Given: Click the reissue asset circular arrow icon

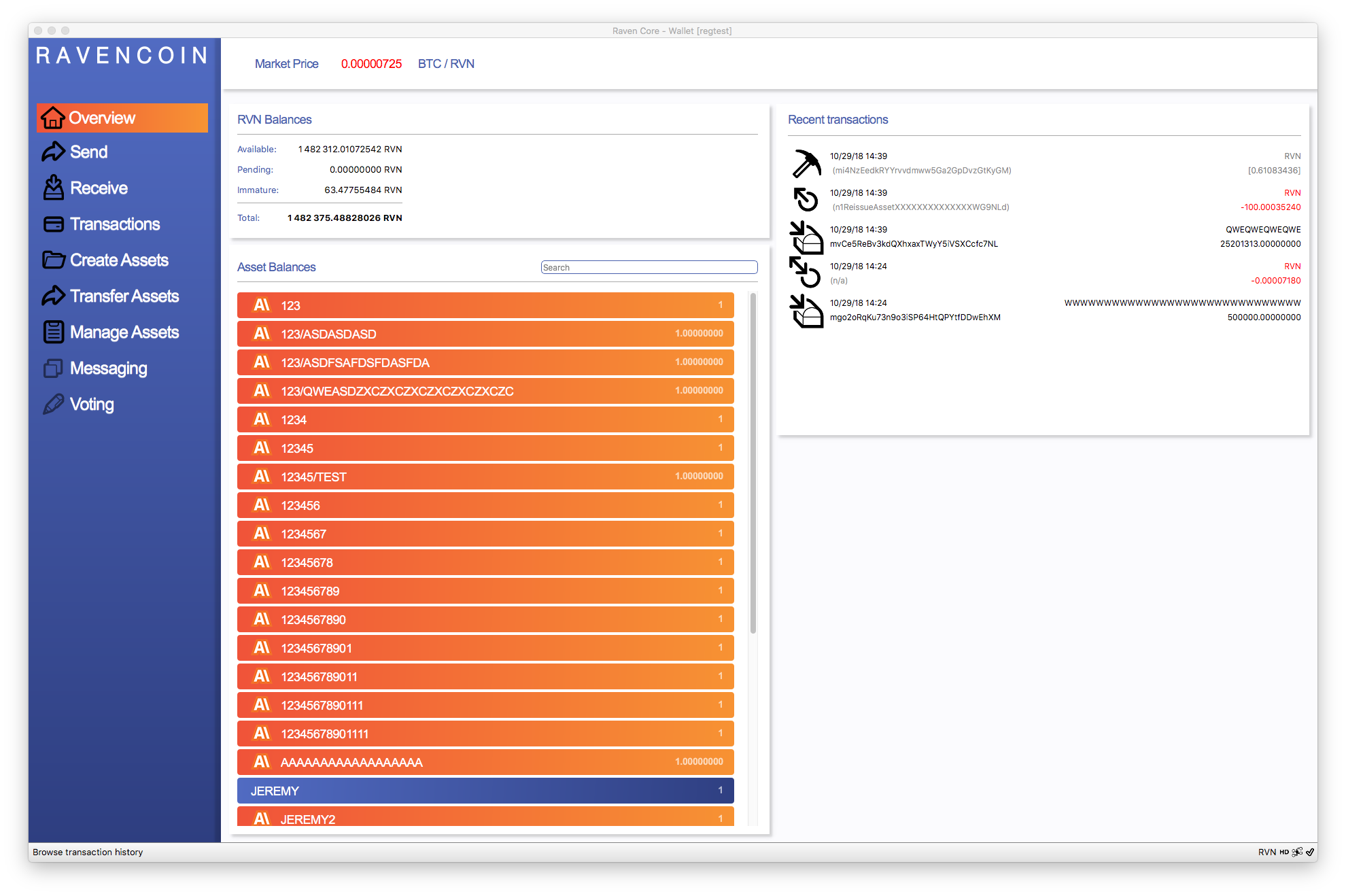Looking at the screenshot, I should [806, 200].
